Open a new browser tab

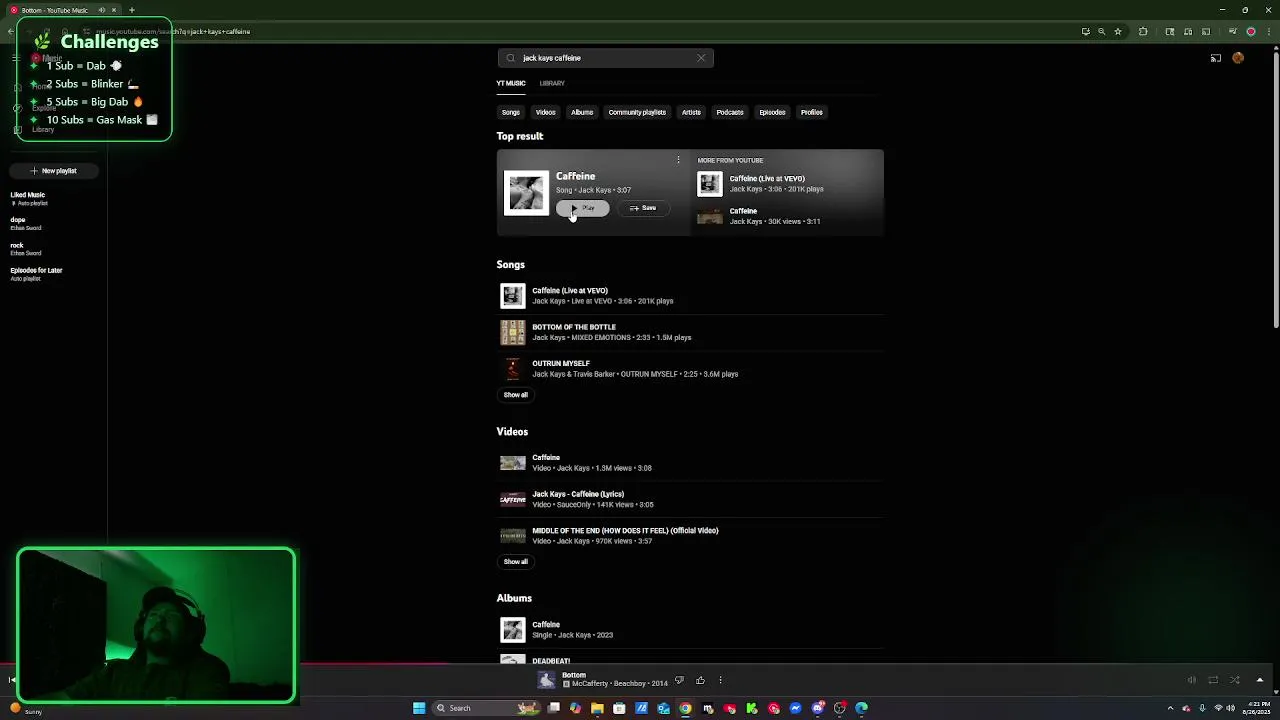coord(131,10)
